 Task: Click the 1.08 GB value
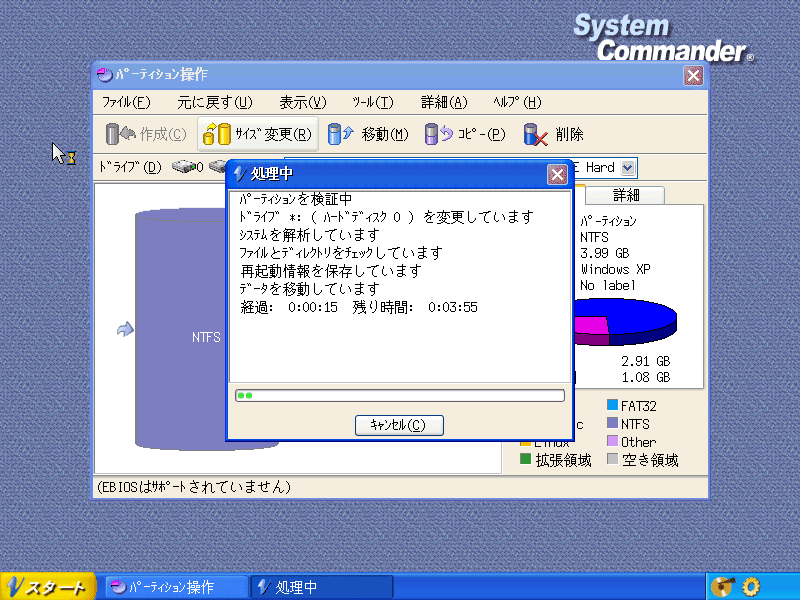click(x=645, y=378)
